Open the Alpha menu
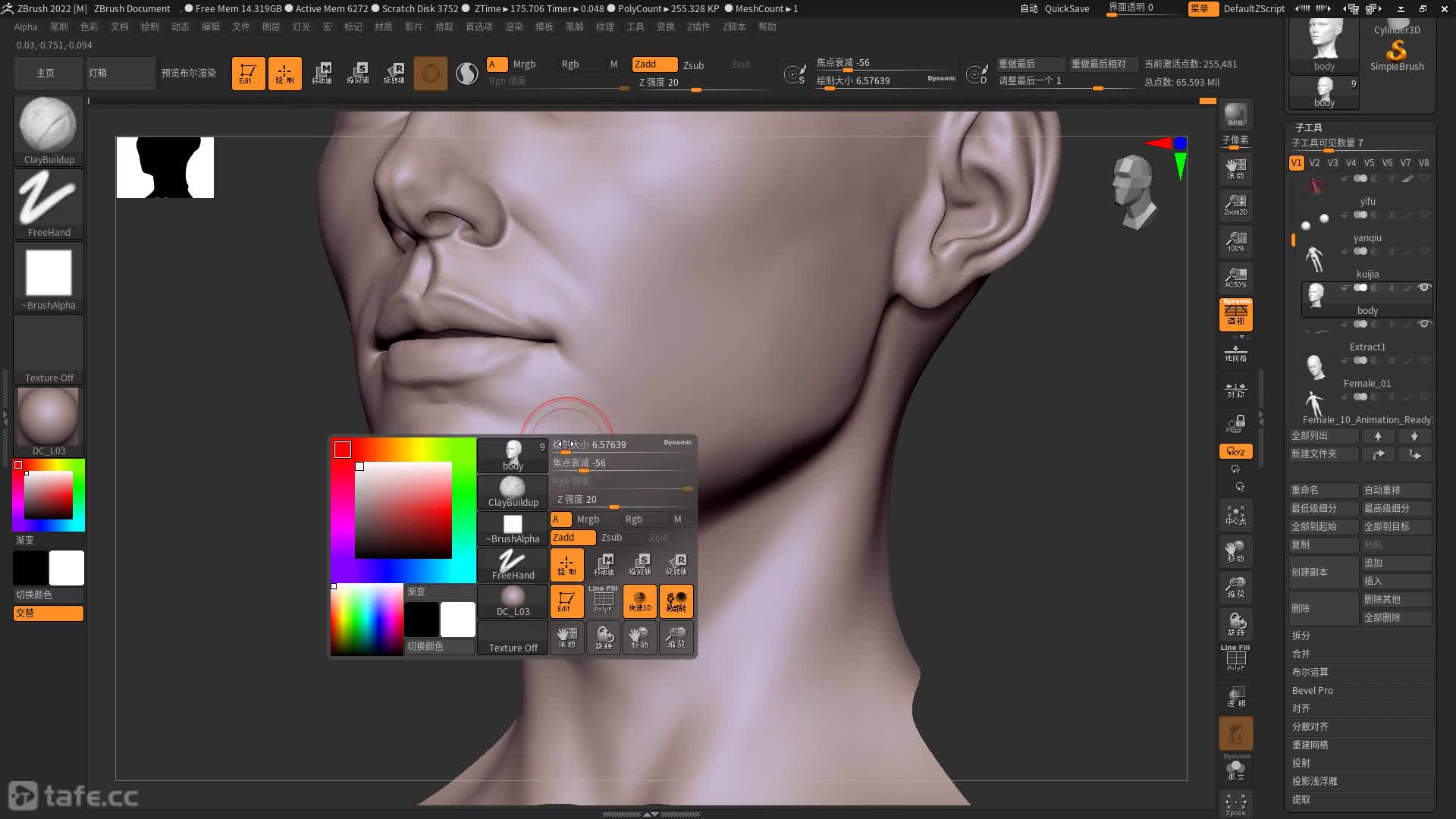Screen dimensions: 1456x819 pos(26,27)
